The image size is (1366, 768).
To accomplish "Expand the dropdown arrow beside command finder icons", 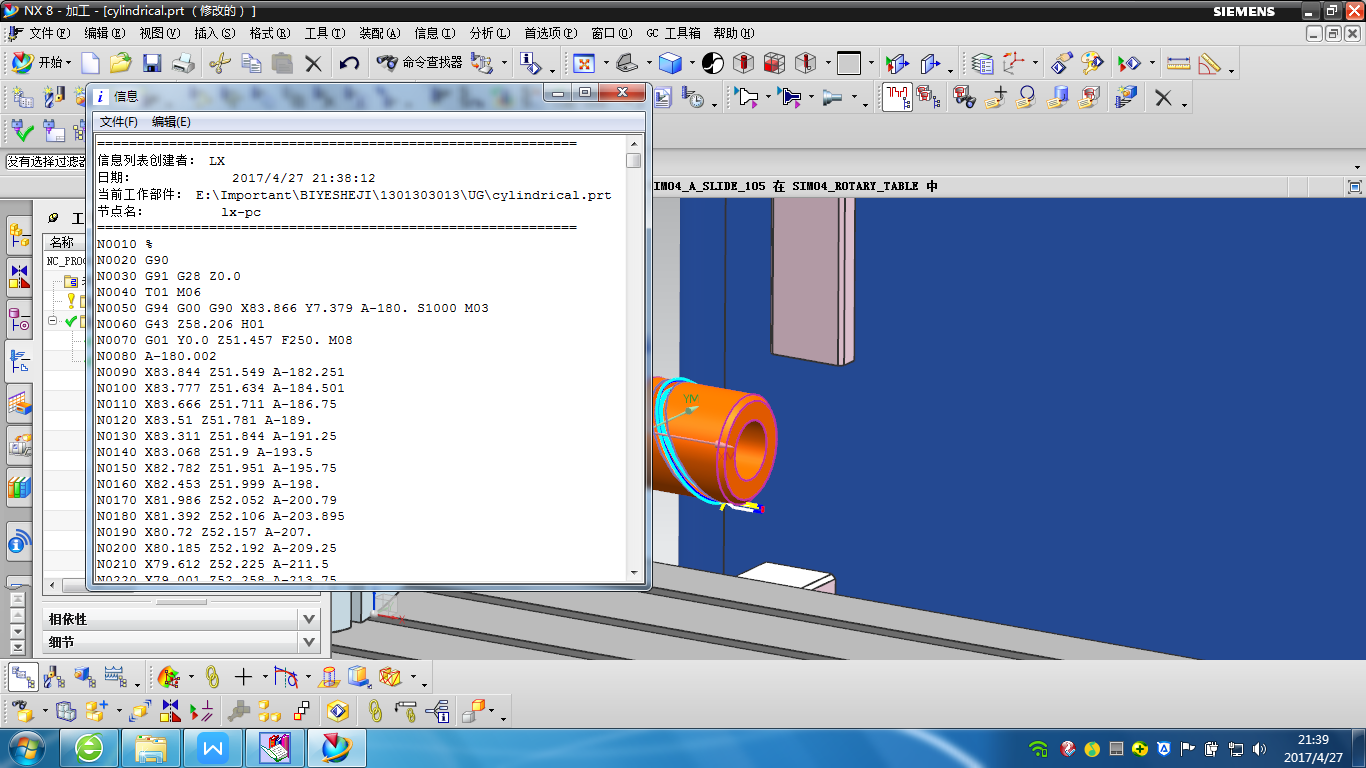I will click(x=504, y=63).
